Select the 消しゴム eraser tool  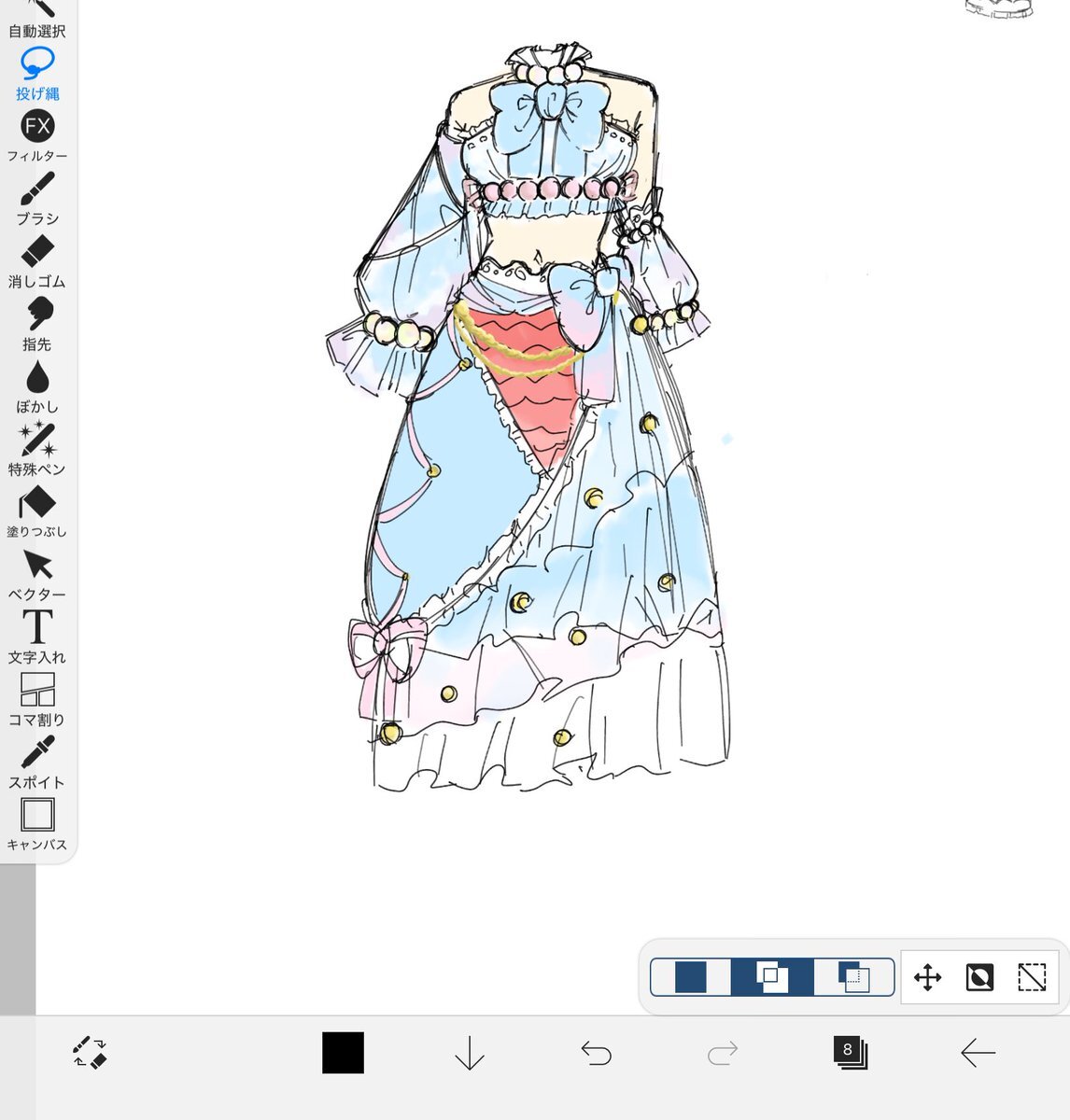point(37,261)
